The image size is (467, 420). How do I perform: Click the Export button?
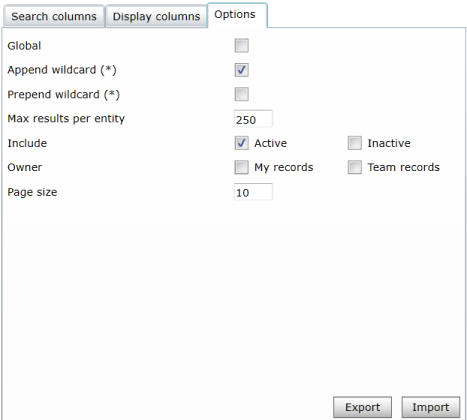362,407
